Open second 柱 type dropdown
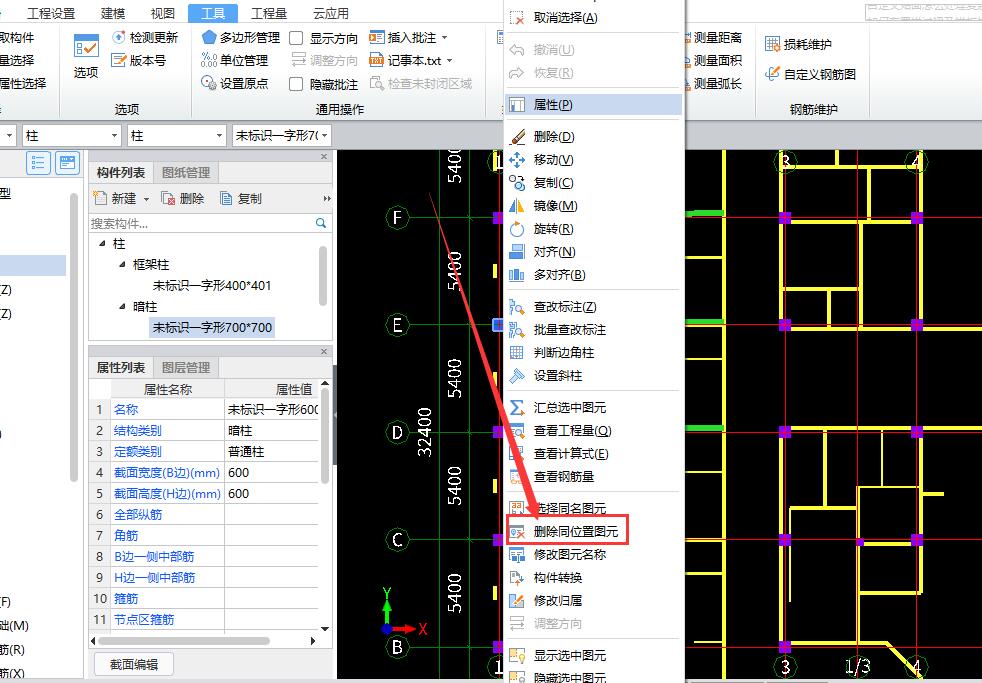Image resolution: width=982 pixels, height=683 pixels. 219,135
